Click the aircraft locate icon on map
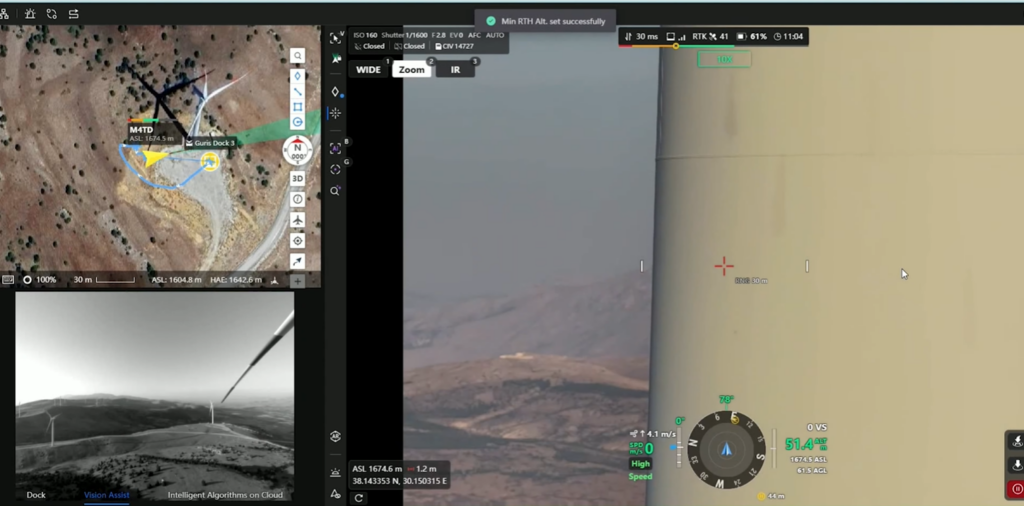This screenshot has height=506, width=1024. pyautogui.click(x=298, y=220)
